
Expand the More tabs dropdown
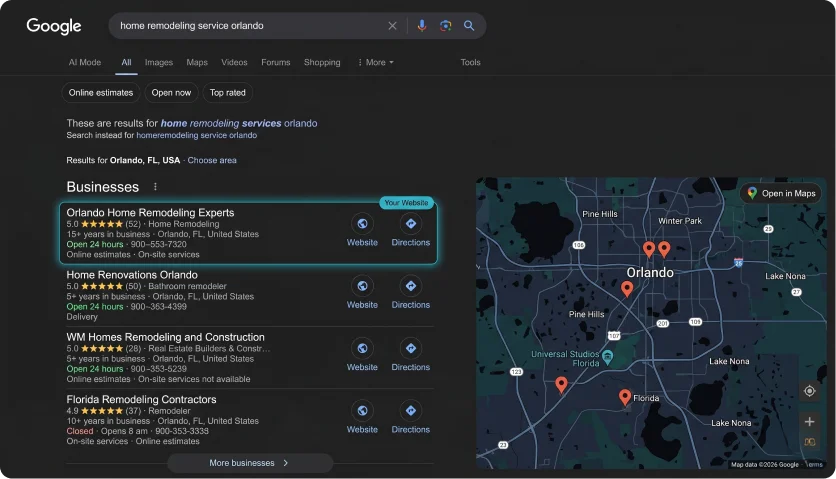click(376, 62)
